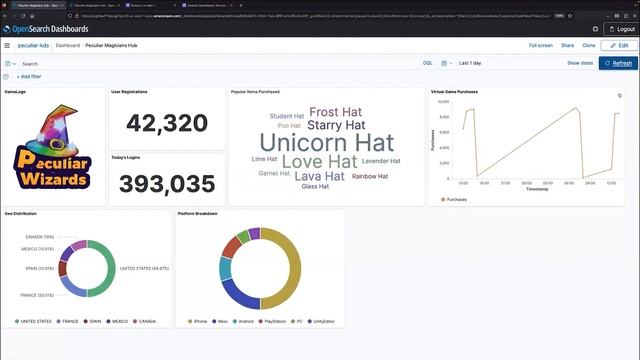
Task: Click the Clone menu item
Action: (x=589, y=45)
